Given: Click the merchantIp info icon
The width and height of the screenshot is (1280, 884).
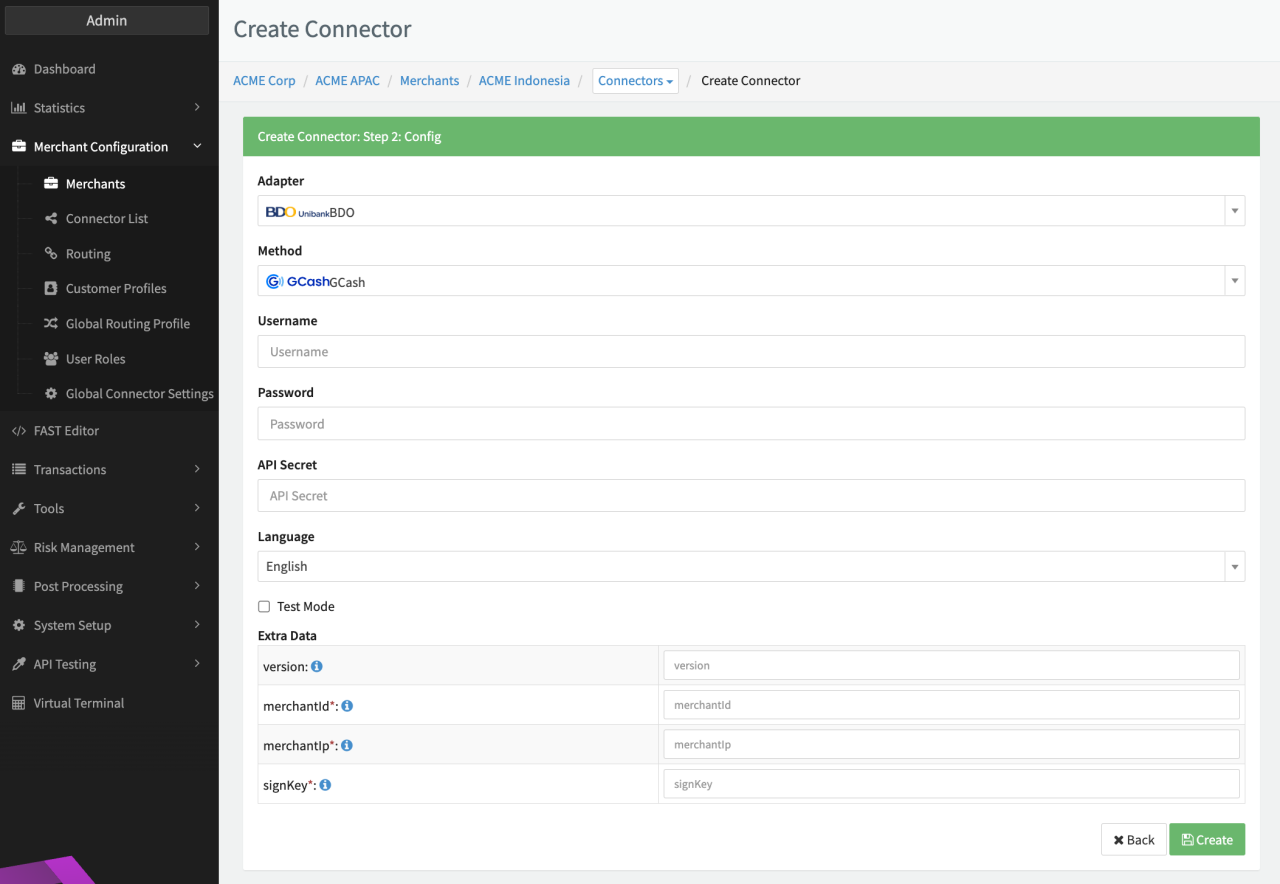Looking at the screenshot, I should click(347, 746).
